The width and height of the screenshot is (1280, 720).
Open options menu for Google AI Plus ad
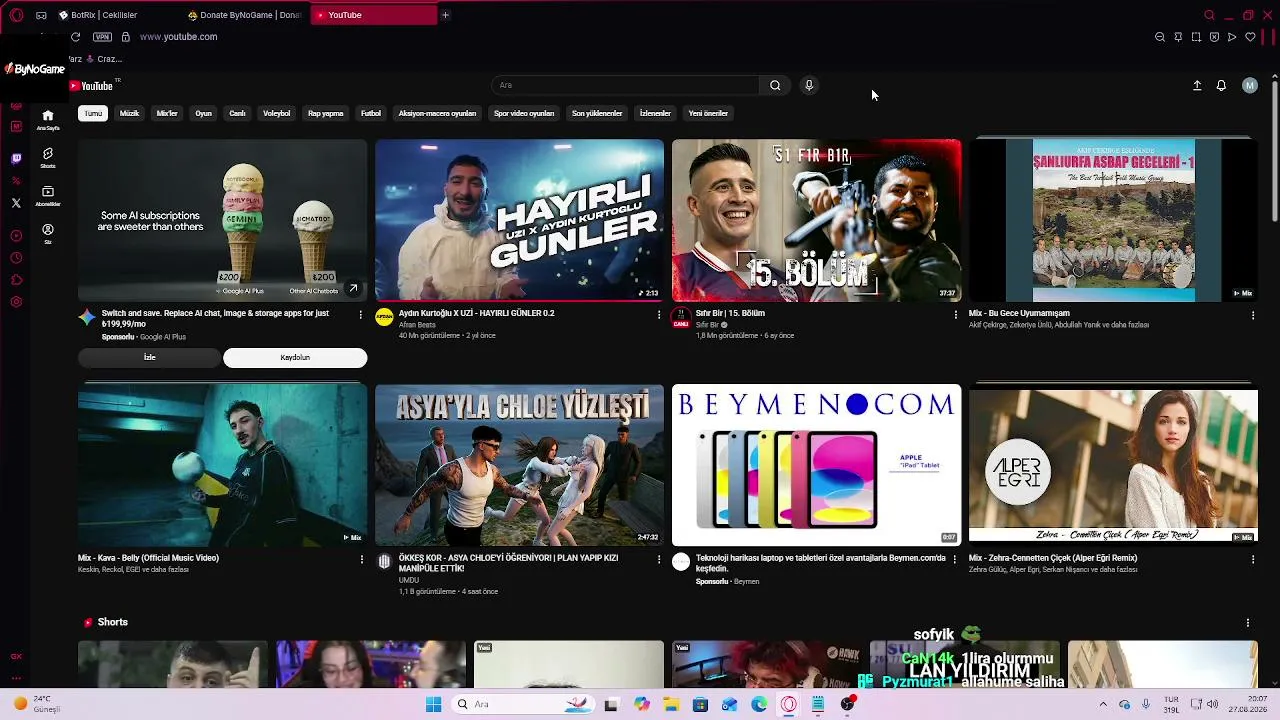tap(361, 314)
